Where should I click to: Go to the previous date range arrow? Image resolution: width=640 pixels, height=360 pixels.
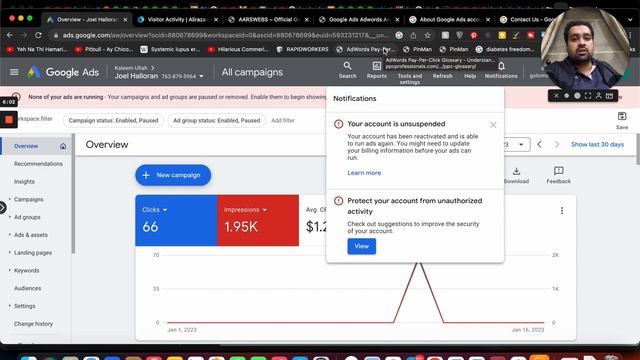(539, 144)
